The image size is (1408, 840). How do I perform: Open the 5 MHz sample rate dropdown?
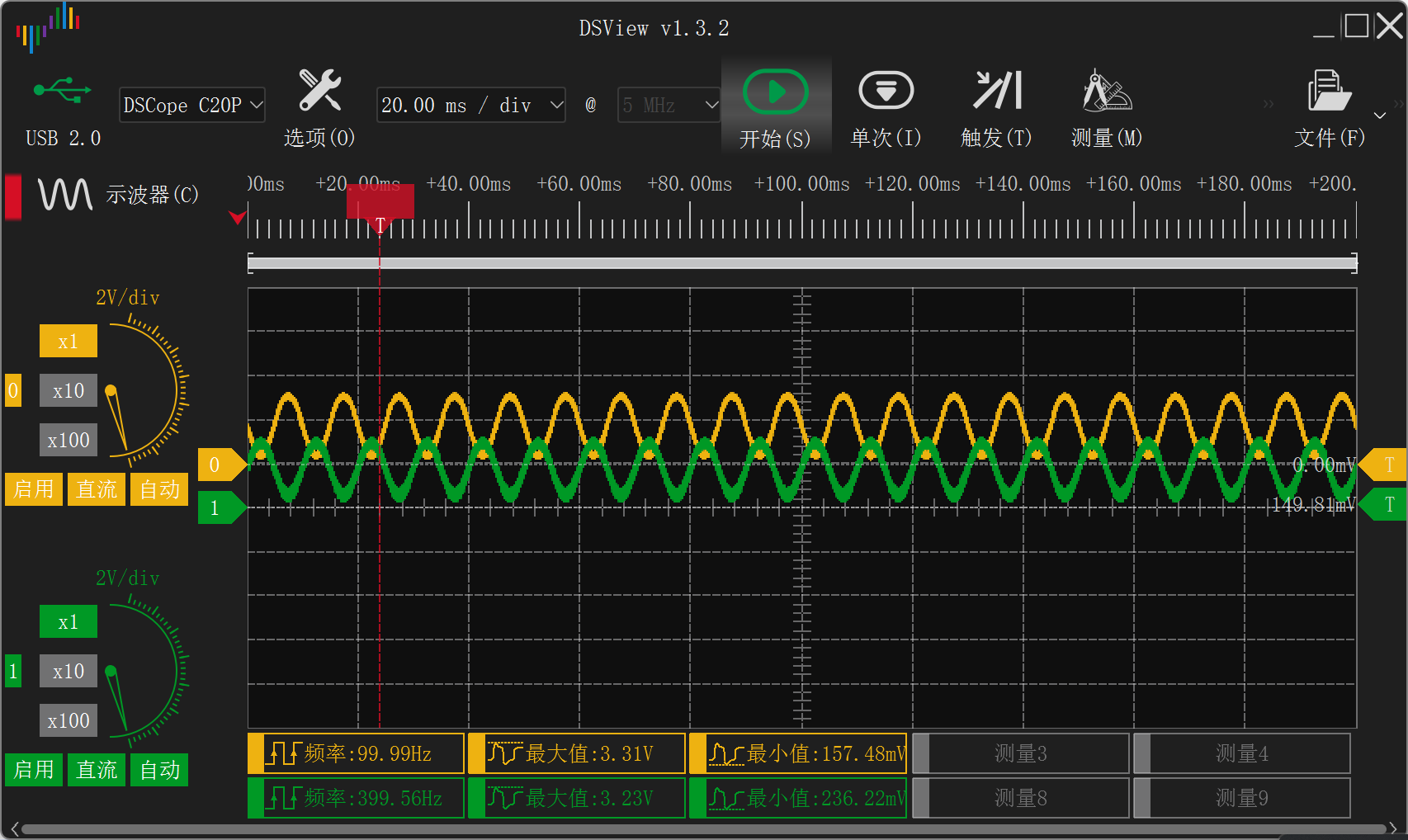coord(669,105)
